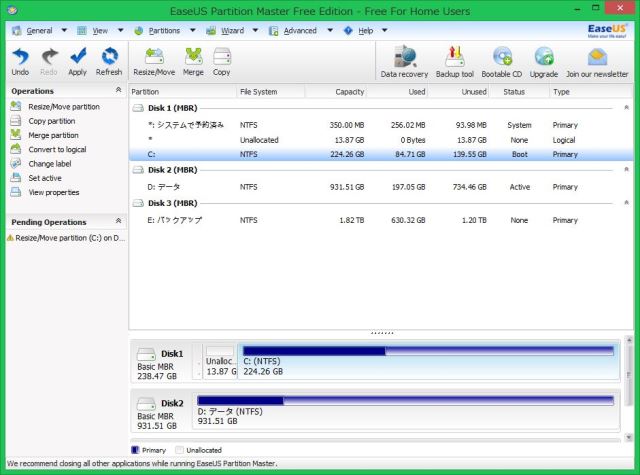The image size is (640, 475).
Task: Select the Unallocated 13.87 GB row
Action: [381, 140]
